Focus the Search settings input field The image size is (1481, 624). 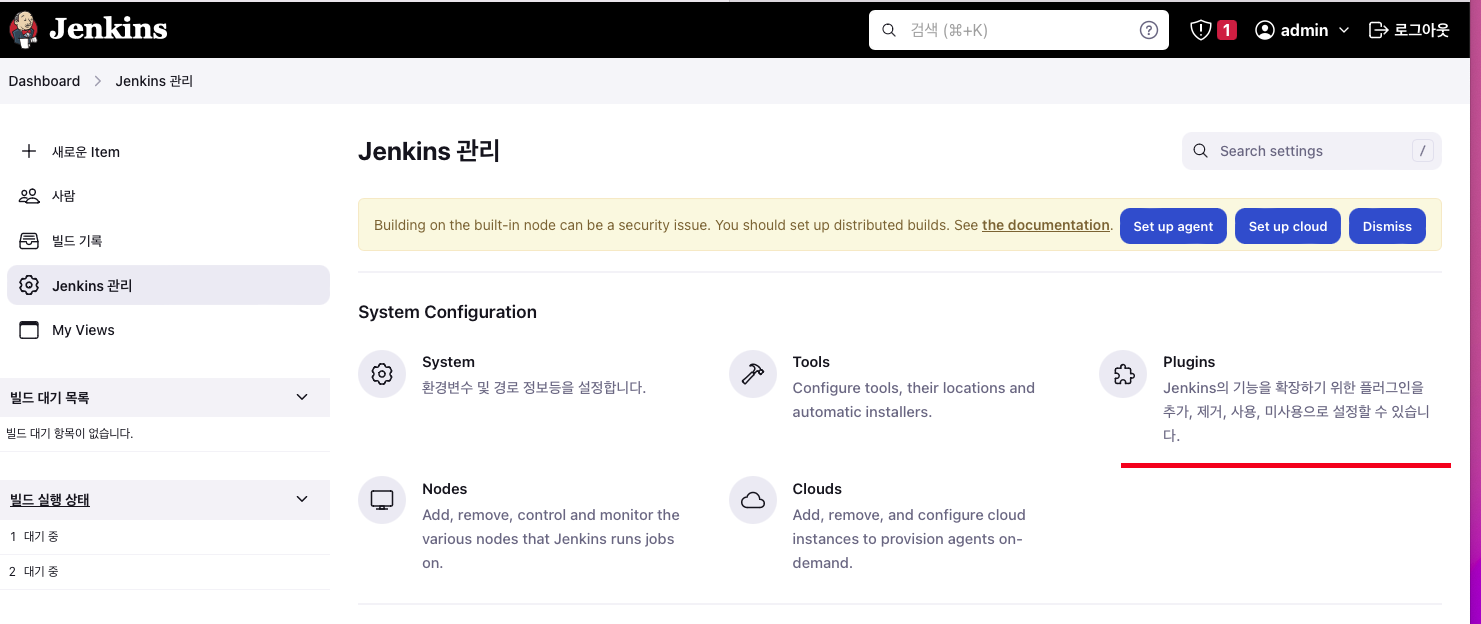(1312, 151)
